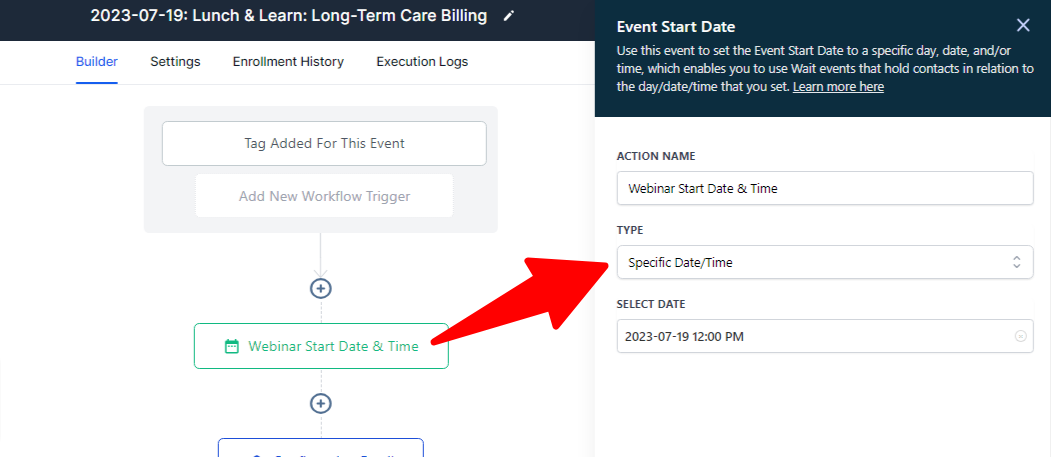Click Add New Workflow Trigger

(x=324, y=196)
